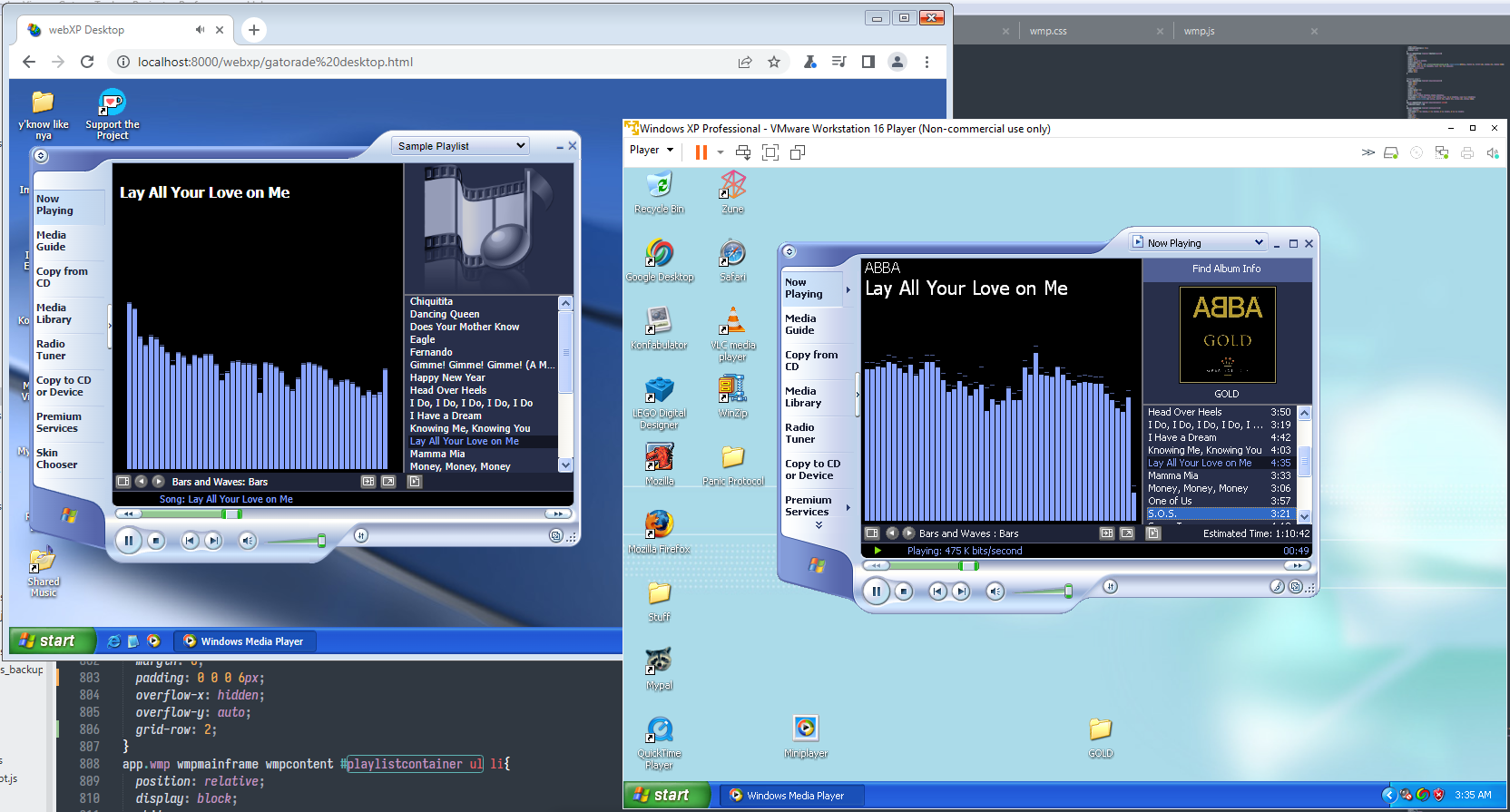Click the Start button in the VMware XP taskbar
Screen dimensions: 1510x812
coord(661,795)
